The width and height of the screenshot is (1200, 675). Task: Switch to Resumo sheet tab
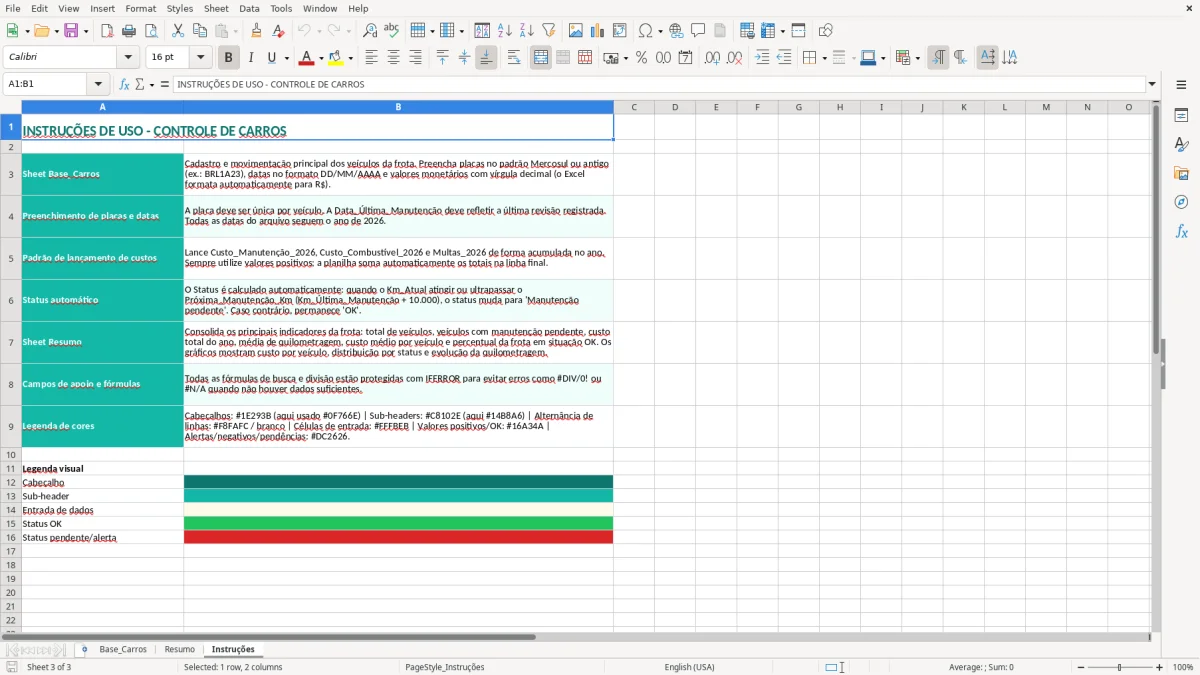180,650
